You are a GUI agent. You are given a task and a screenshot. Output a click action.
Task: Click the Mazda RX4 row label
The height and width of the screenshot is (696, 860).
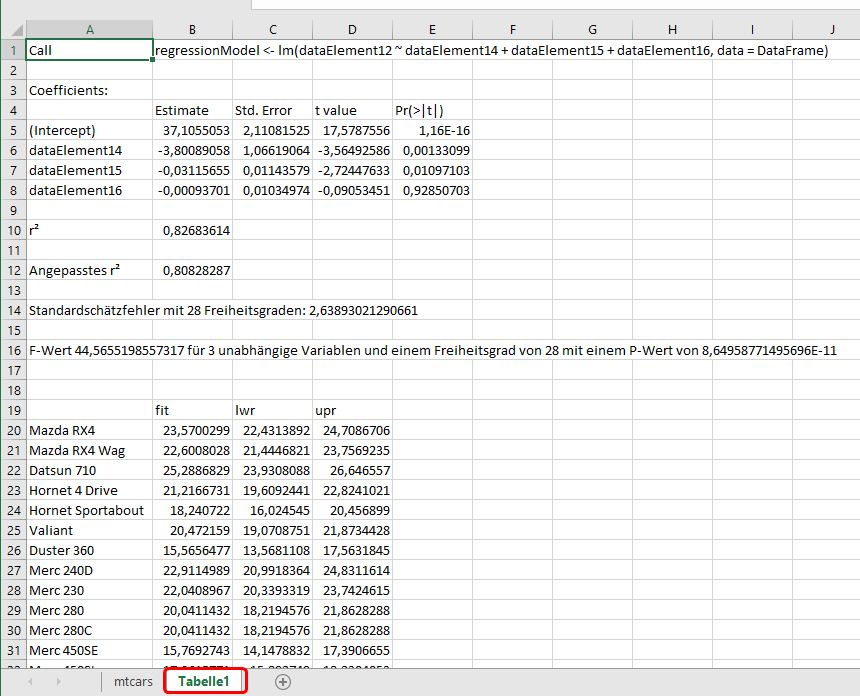(89, 430)
